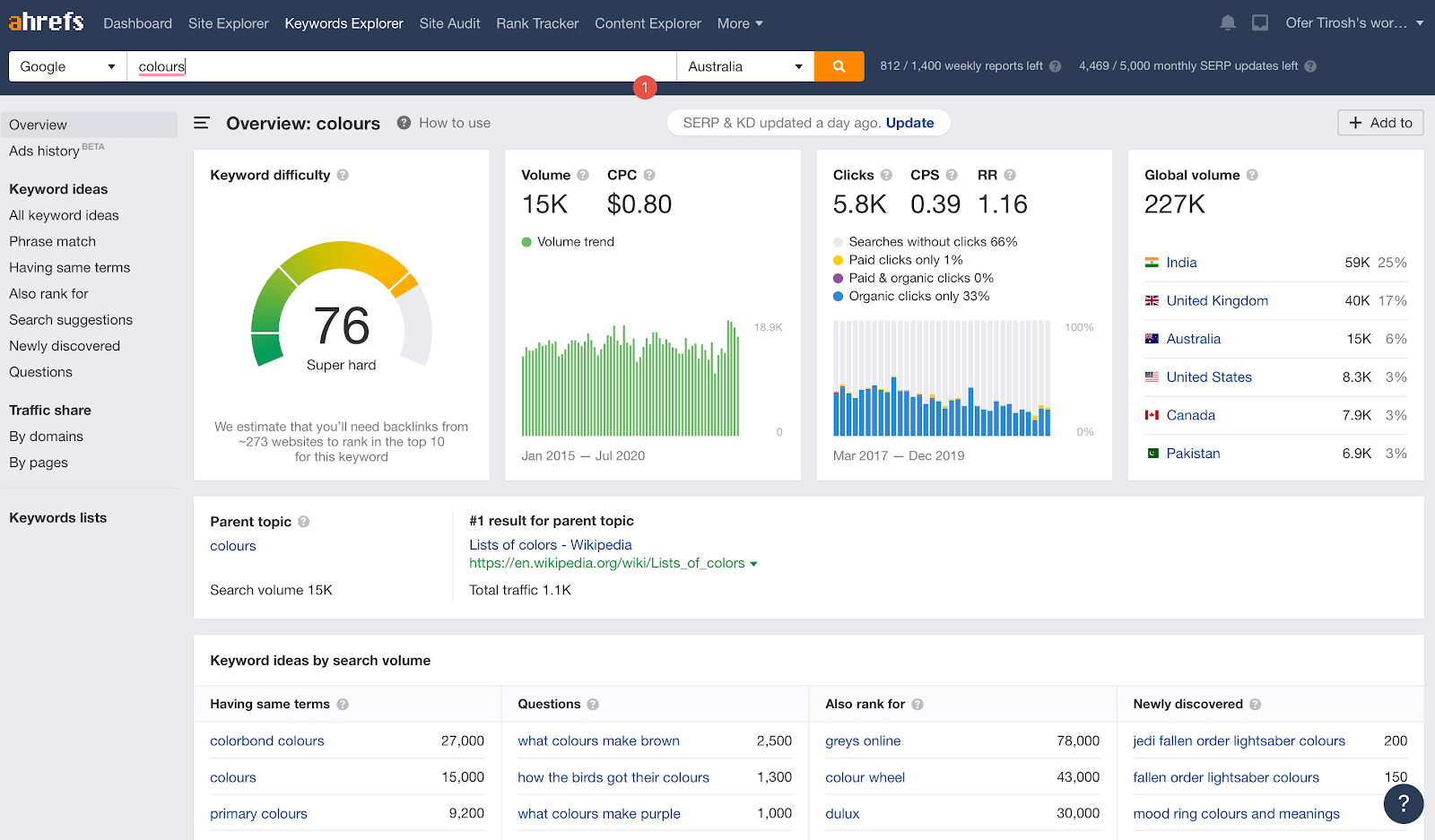Click Parent topic info icon
Viewport: 1435px width, 840px height.
(303, 522)
